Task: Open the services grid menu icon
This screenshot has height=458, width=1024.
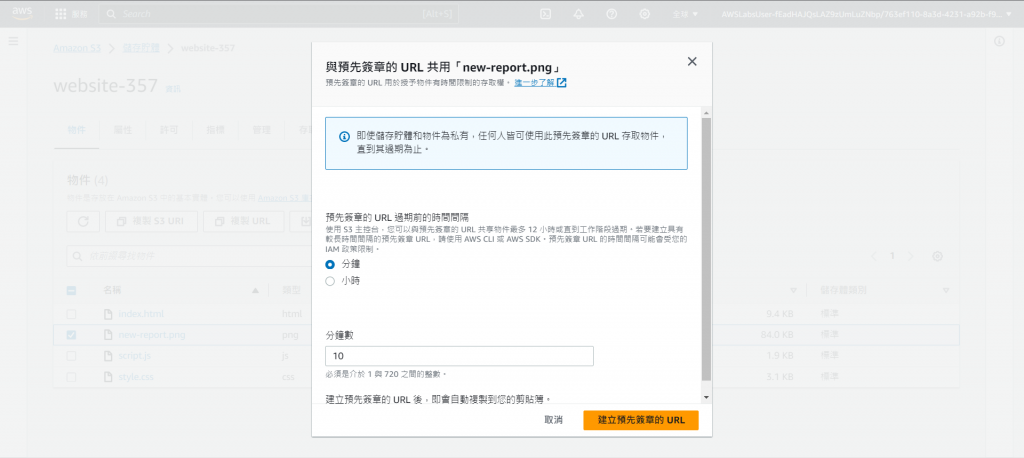Action: point(61,14)
